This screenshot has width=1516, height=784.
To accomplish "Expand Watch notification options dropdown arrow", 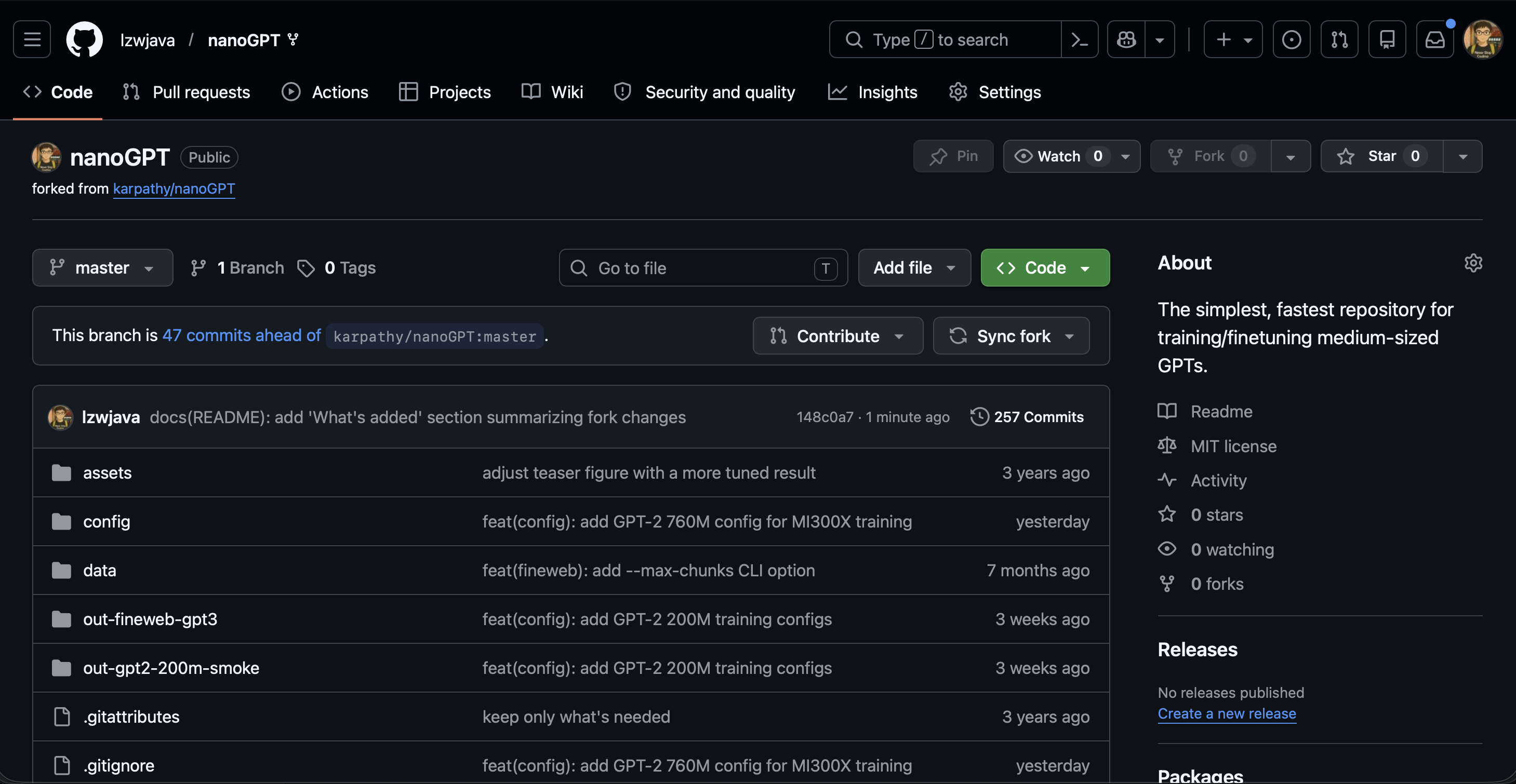I will pos(1126,156).
